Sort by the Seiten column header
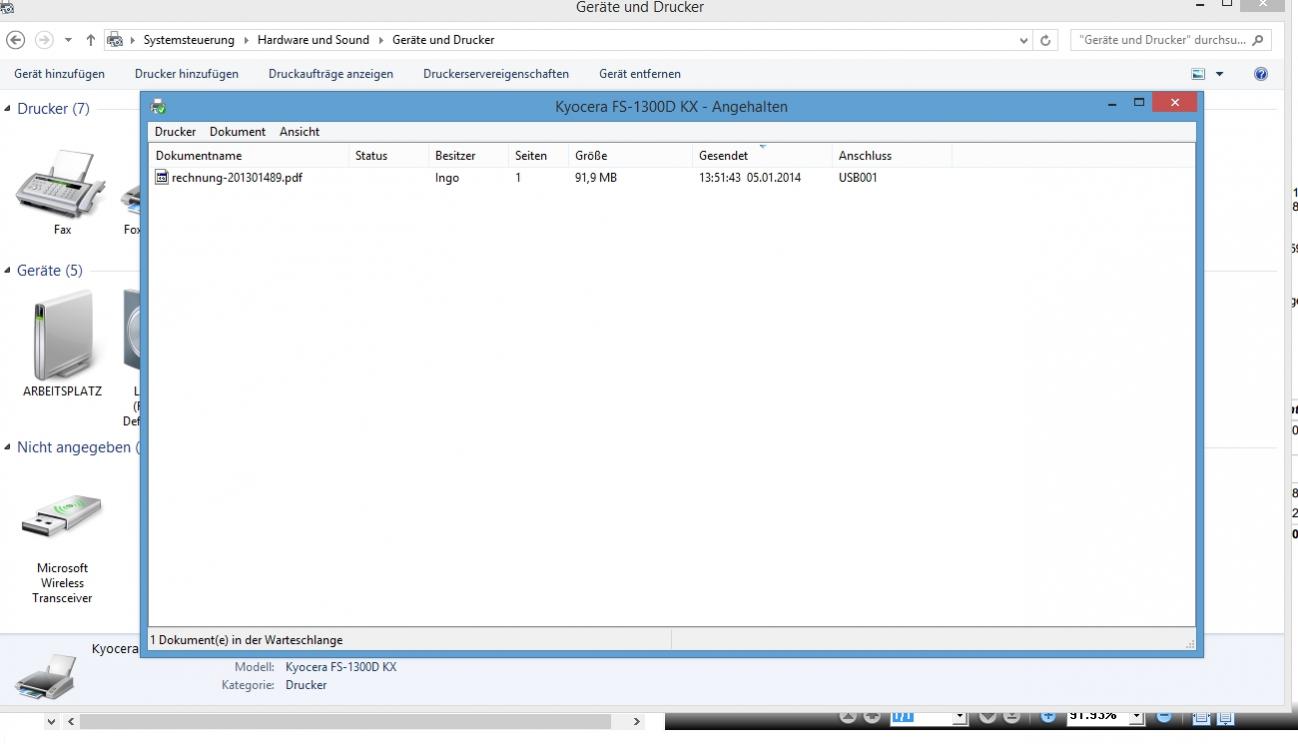Viewport: 1298px width, 744px height. pyautogui.click(x=539, y=156)
